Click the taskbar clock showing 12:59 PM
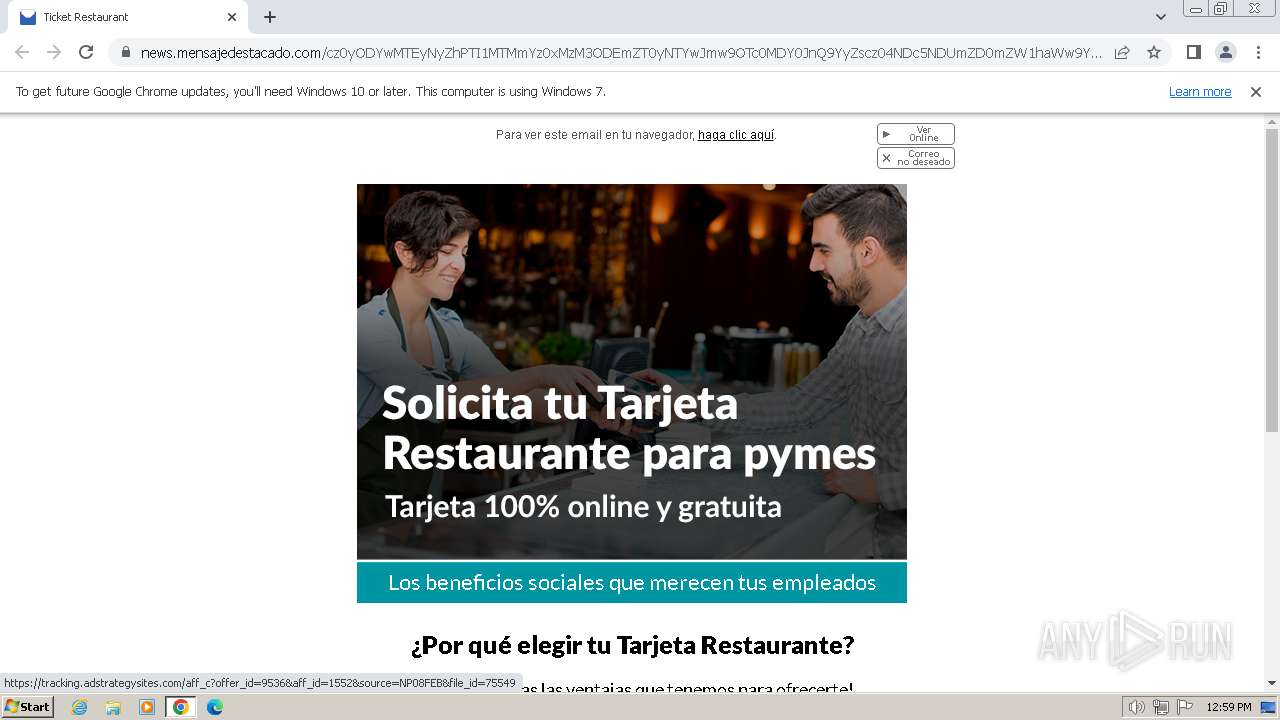1280x720 pixels. (1229, 707)
